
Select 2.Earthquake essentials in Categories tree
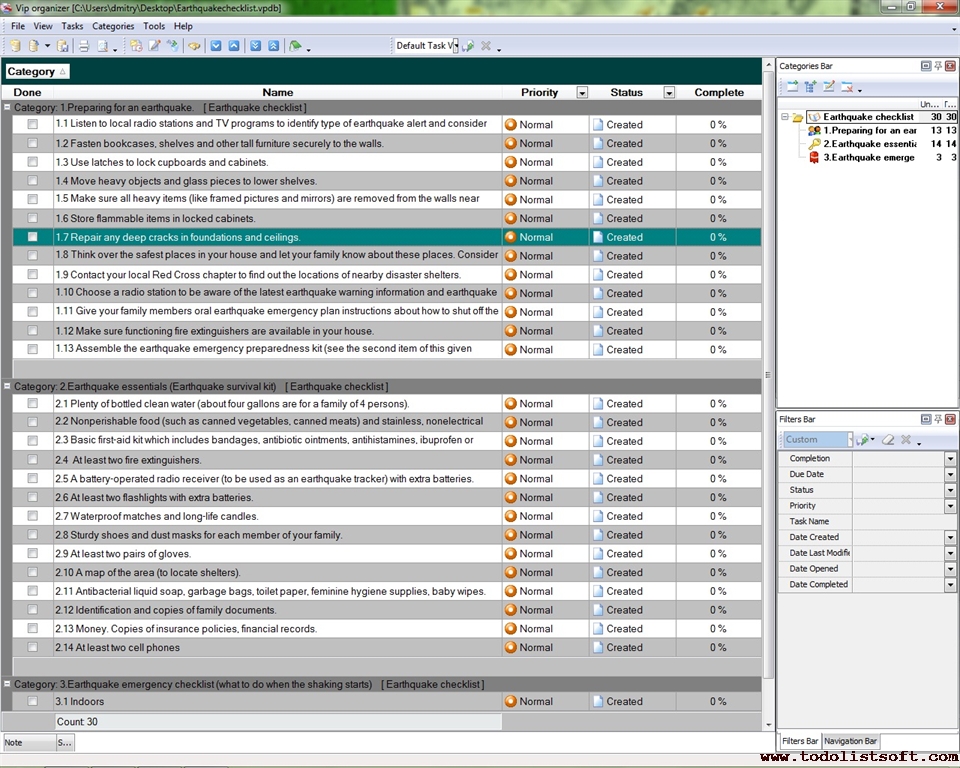point(869,144)
